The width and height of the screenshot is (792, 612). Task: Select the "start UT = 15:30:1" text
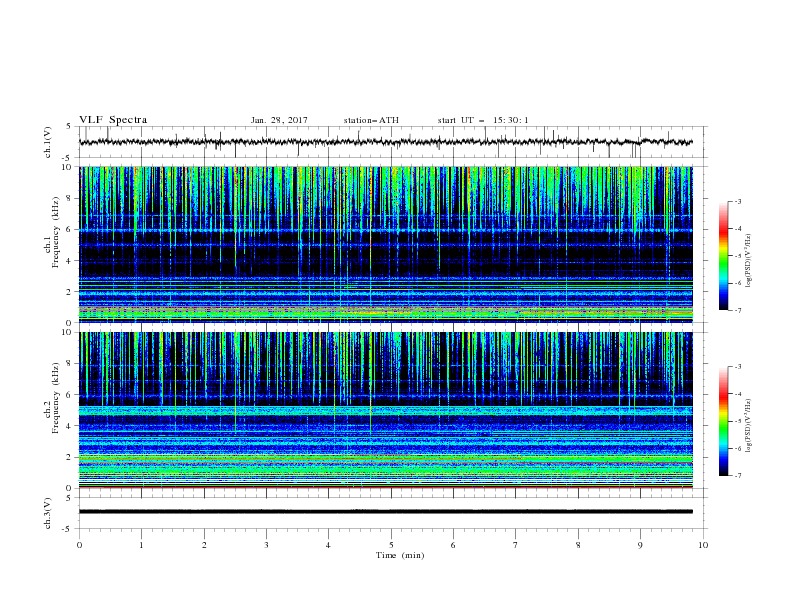pos(483,120)
